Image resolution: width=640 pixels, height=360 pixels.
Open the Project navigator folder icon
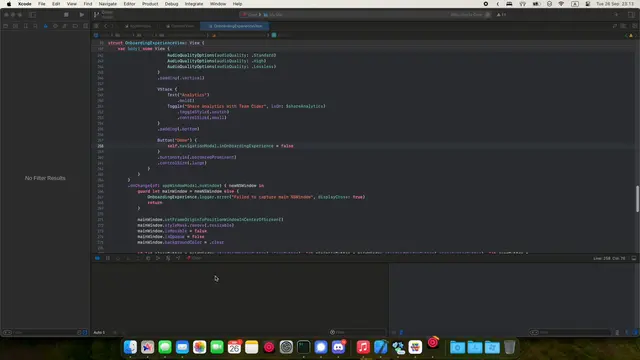tap(6, 26)
